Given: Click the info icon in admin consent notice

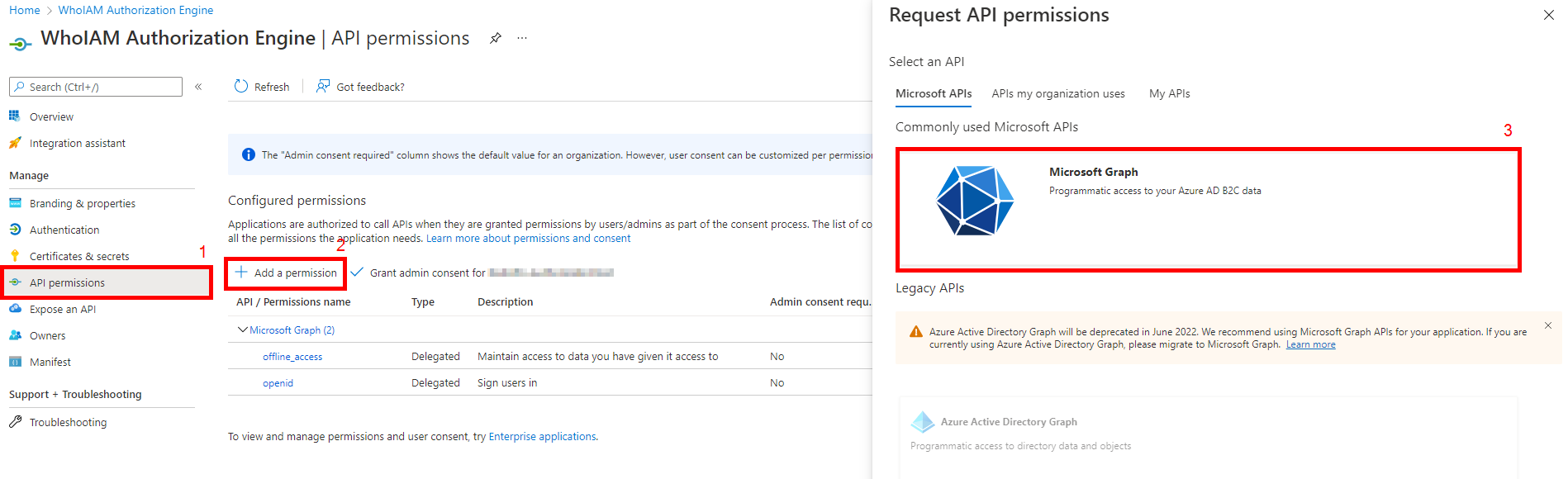Looking at the screenshot, I should 248,154.
